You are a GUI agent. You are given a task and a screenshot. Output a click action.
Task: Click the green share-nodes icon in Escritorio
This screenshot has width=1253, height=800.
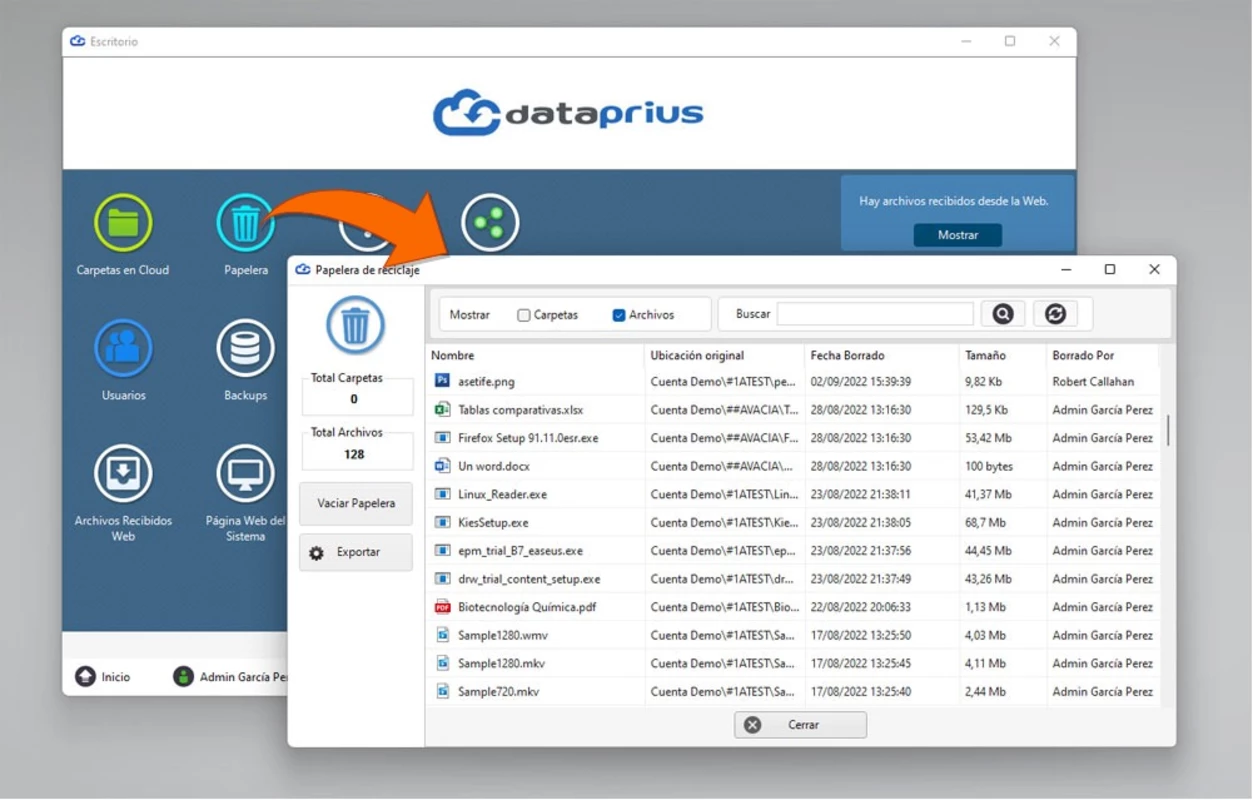click(x=490, y=222)
